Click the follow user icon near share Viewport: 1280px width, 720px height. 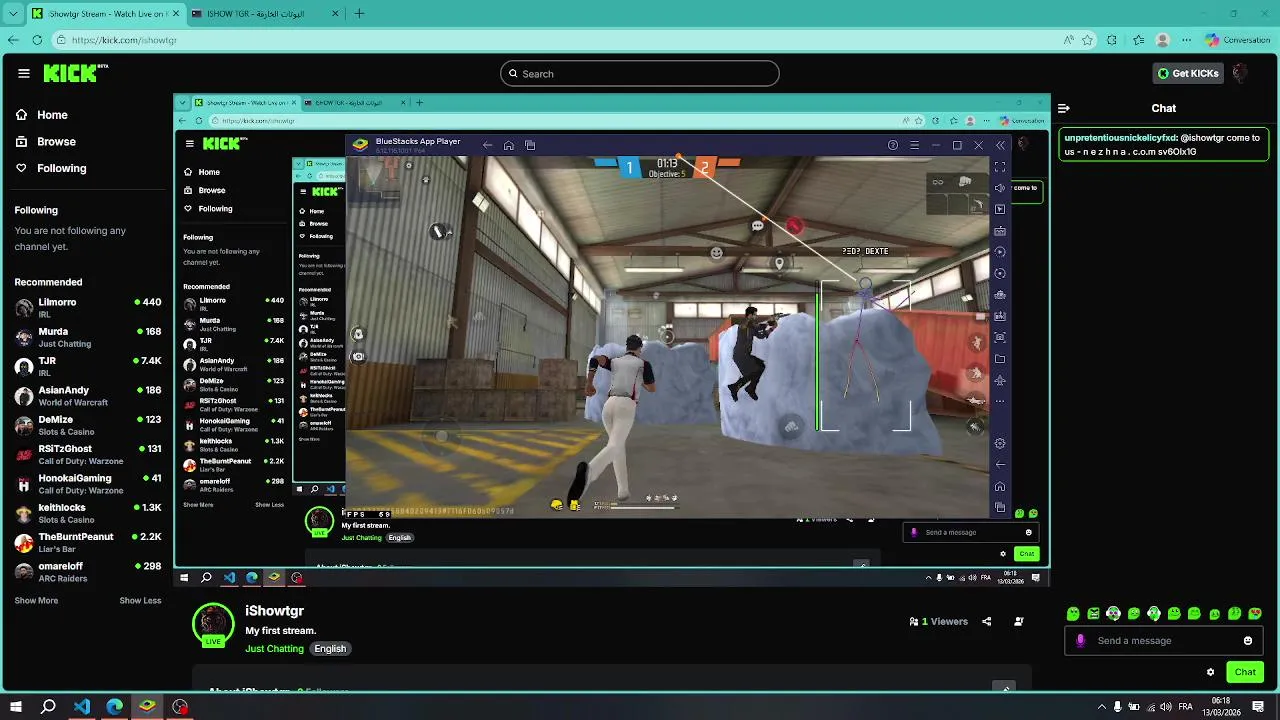[1019, 621]
